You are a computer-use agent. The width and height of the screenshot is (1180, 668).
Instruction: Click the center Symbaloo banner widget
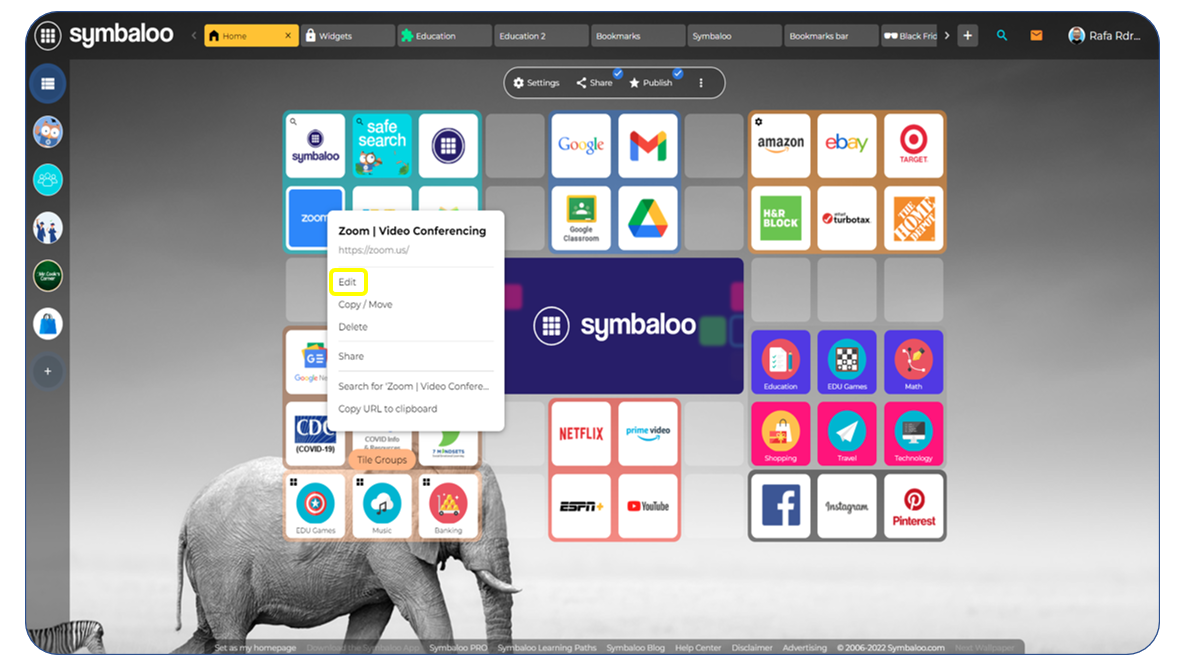(624, 326)
